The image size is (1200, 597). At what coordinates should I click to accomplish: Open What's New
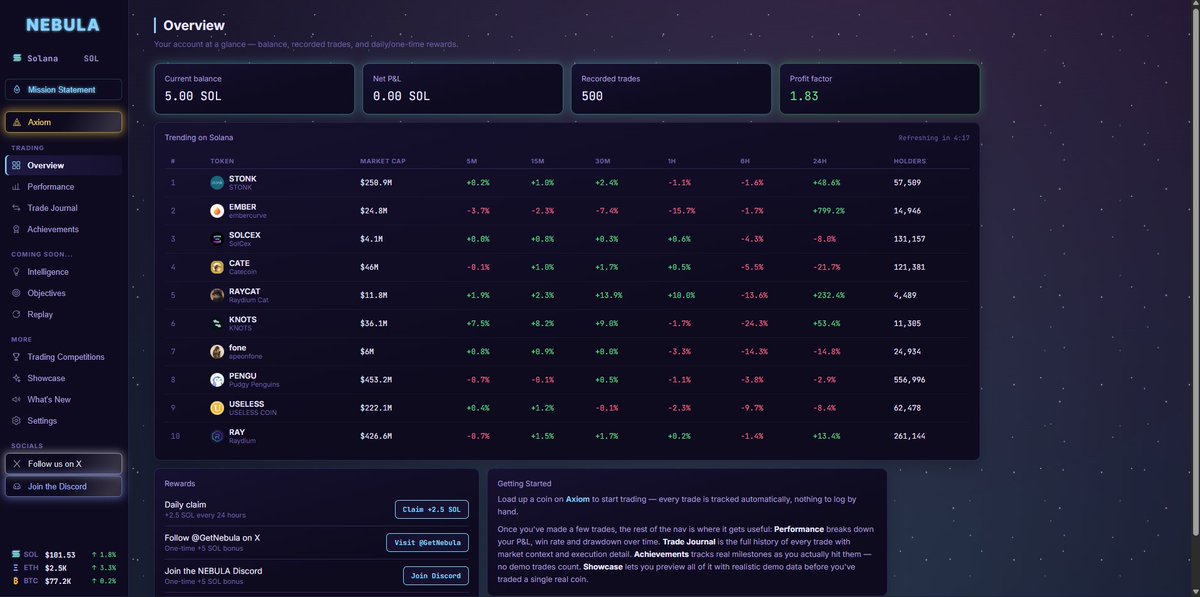click(x=63, y=399)
